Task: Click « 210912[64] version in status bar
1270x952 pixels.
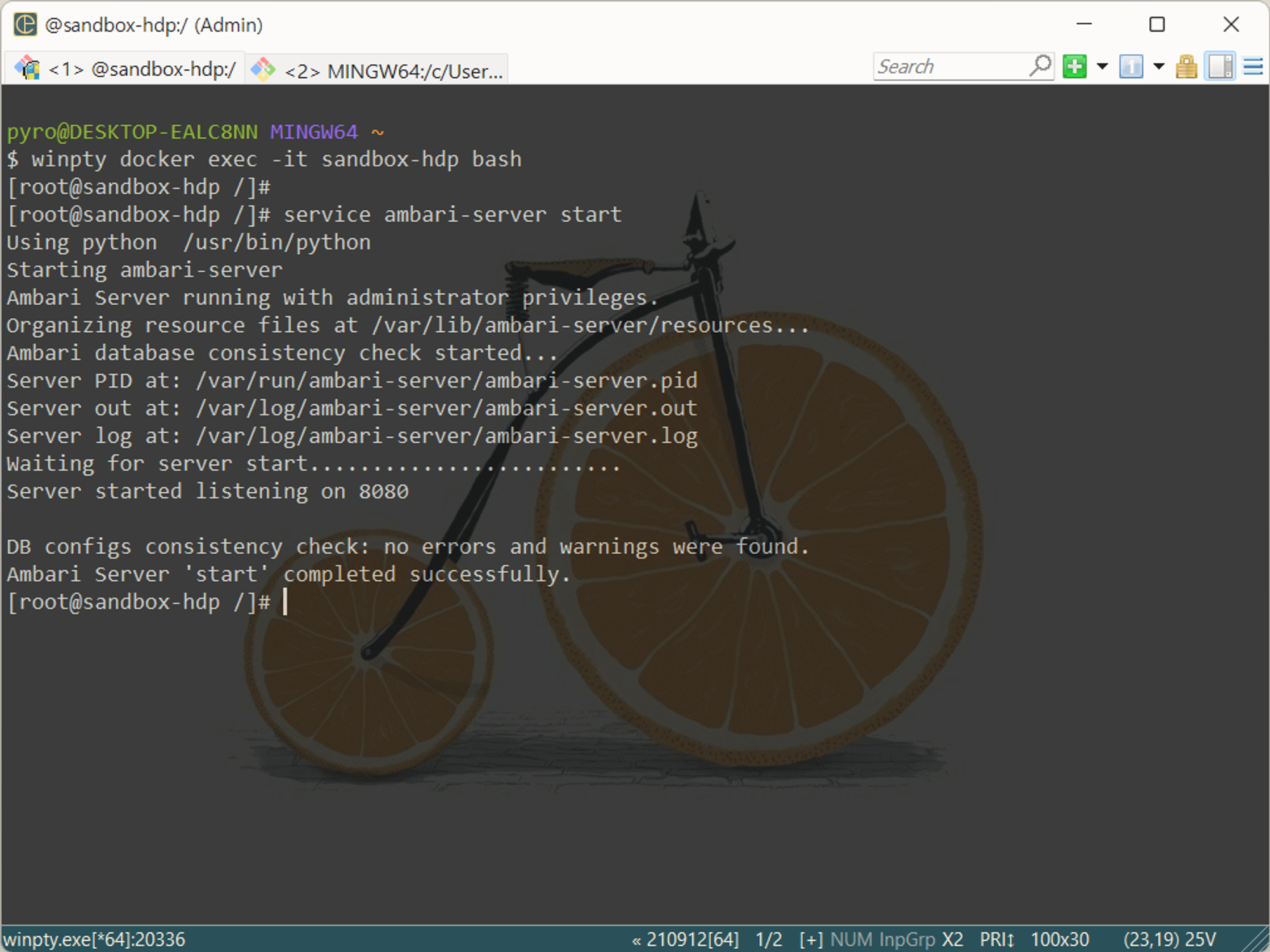Action: pyautogui.click(x=685, y=939)
